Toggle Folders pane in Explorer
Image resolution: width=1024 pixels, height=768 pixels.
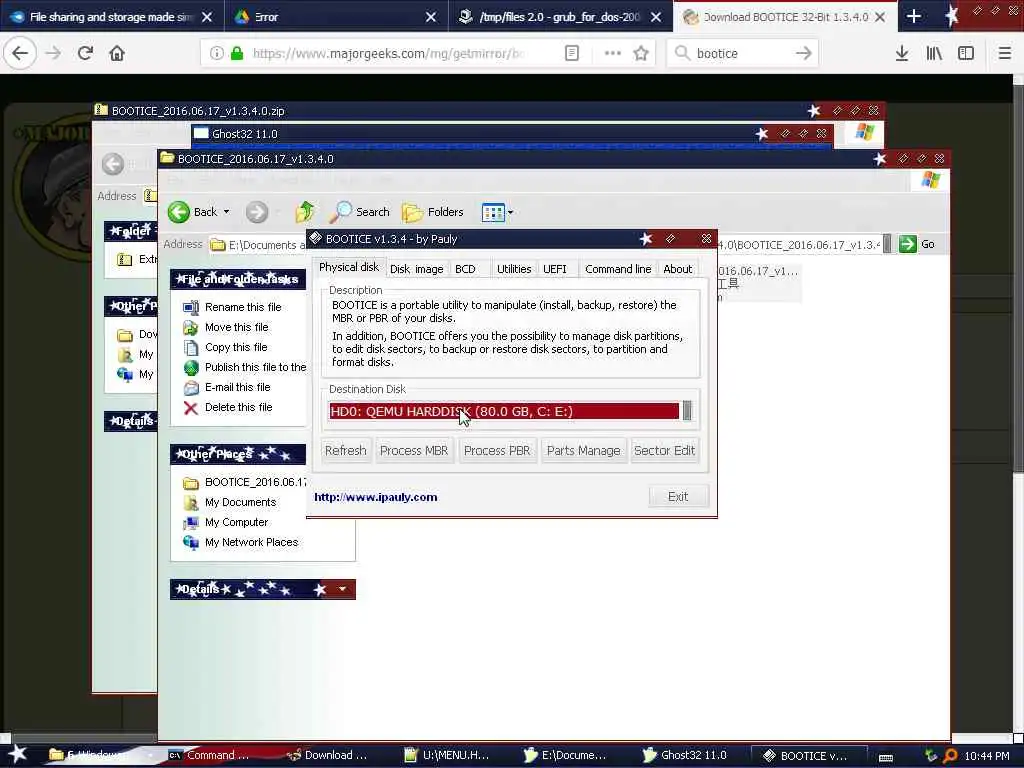coord(432,212)
